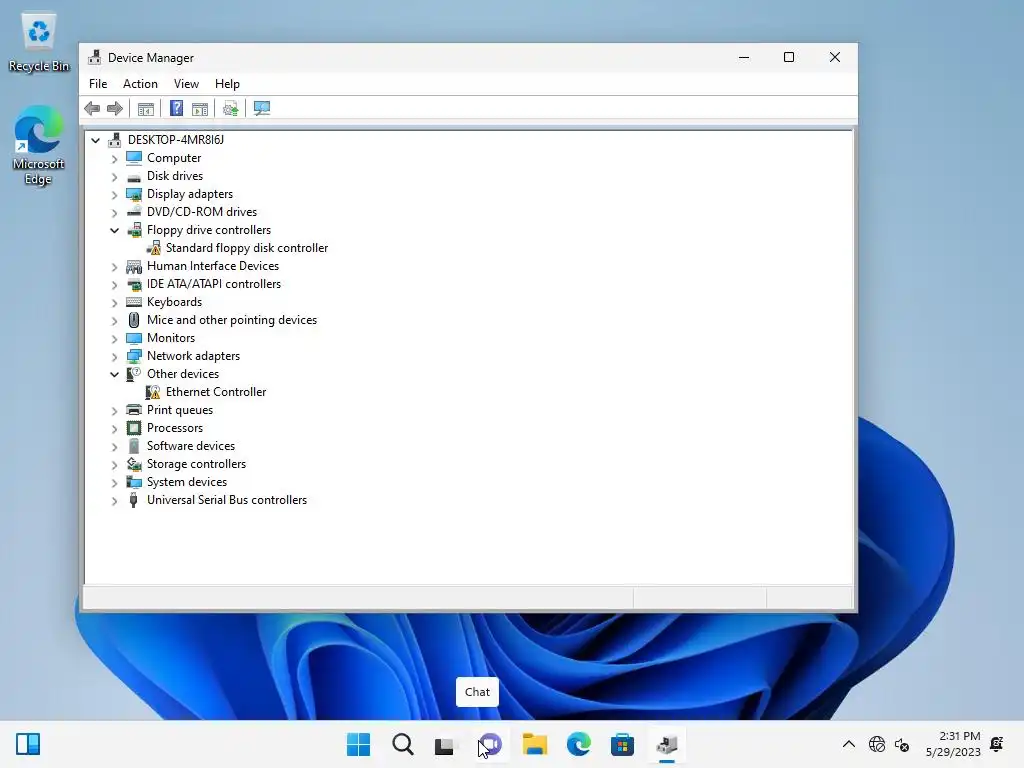Collapse the DESKTOP-4MR8I6J root node
This screenshot has width=1024, height=768.
(95, 140)
